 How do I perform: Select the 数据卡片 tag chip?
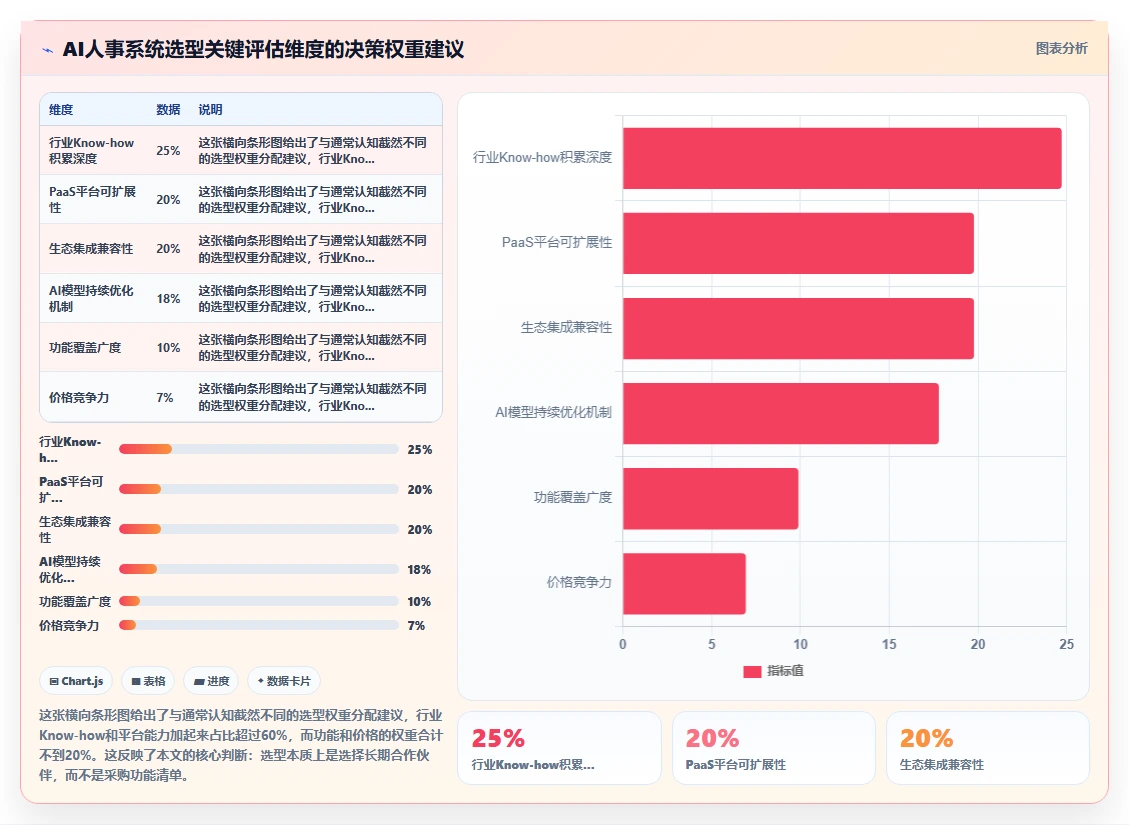coord(284,681)
